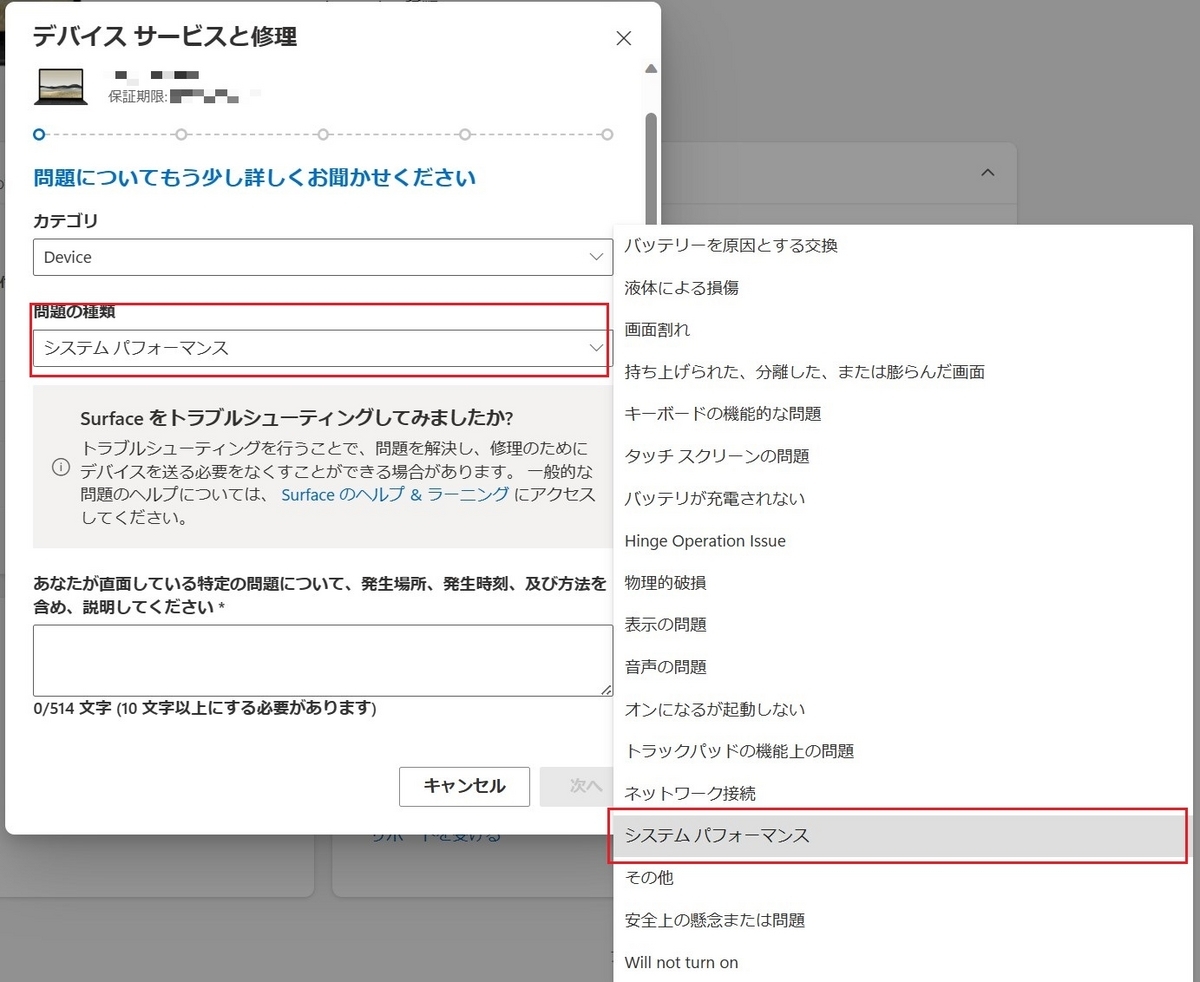This screenshot has width=1200, height=982.
Task: Select 安全上の懸念または問題 option
Action: tap(903, 920)
